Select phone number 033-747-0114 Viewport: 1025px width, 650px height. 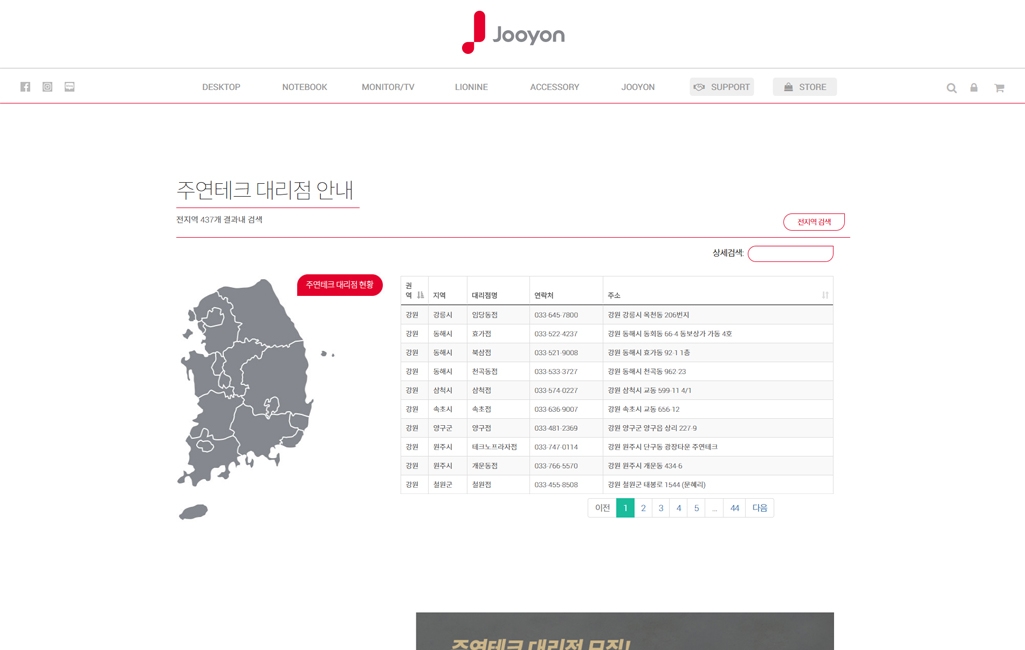click(x=556, y=447)
